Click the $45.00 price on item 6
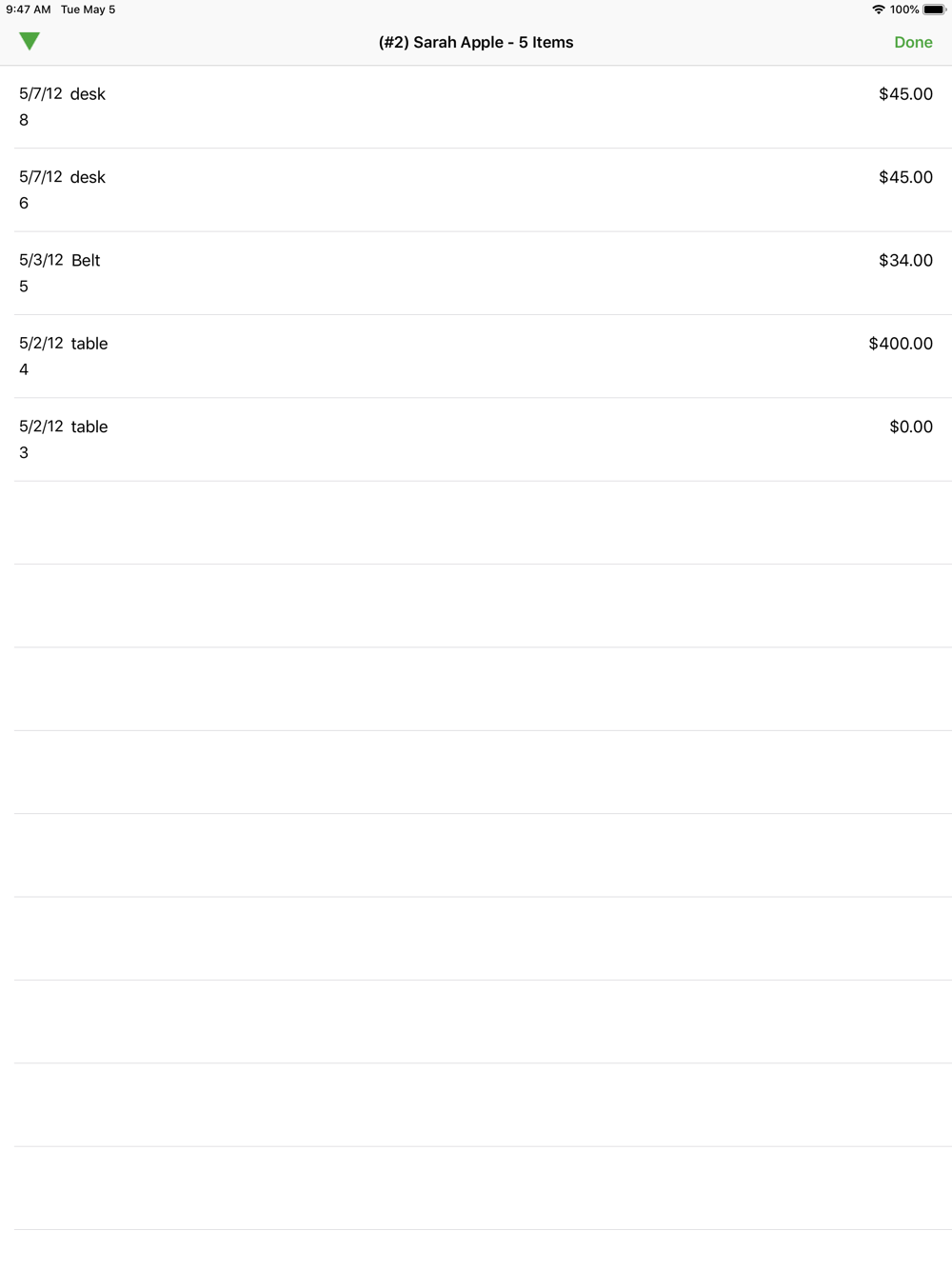952x1270 pixels. 905,177
